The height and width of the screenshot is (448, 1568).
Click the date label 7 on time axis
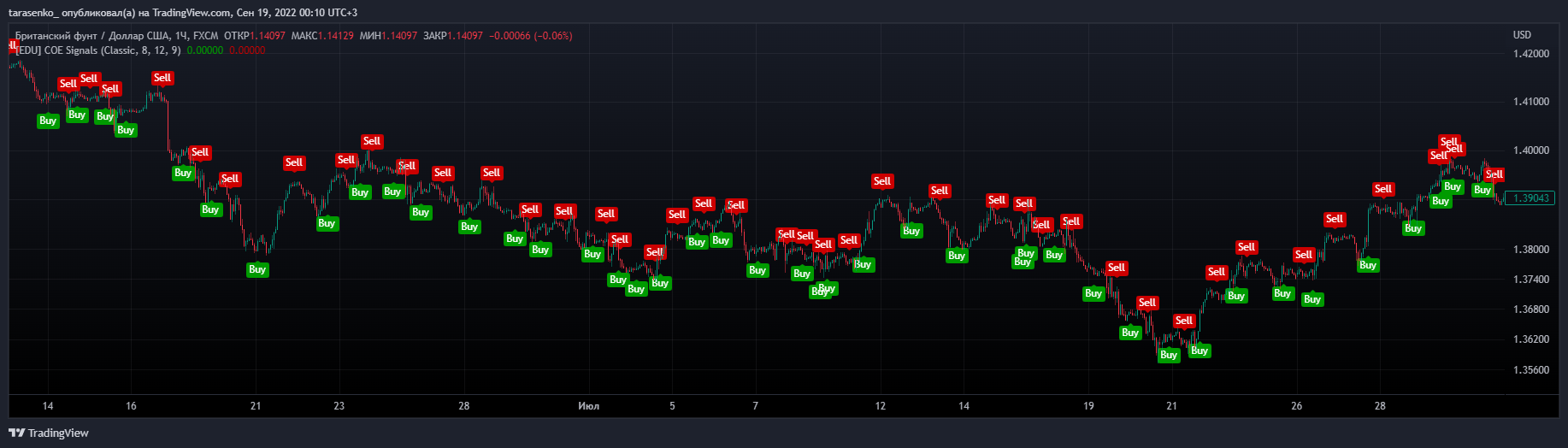755,406
